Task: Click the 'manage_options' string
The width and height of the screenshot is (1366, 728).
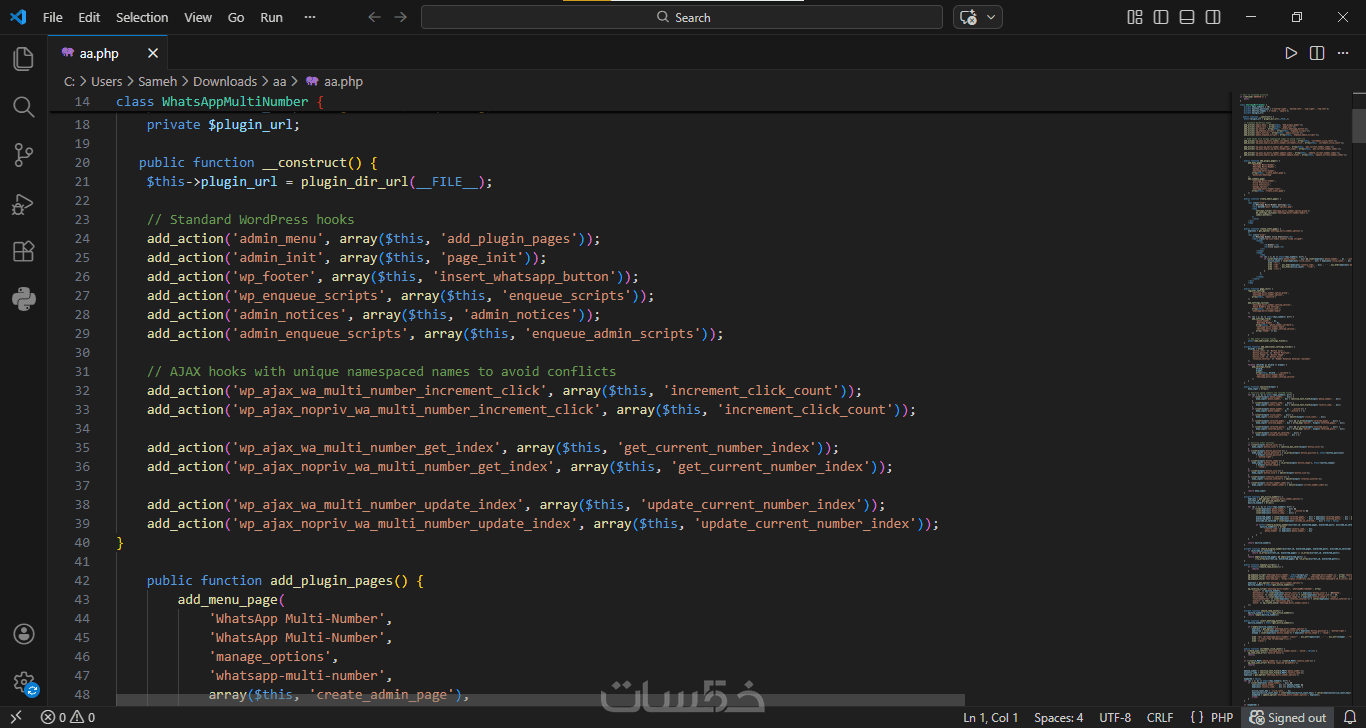Action: 270,656
